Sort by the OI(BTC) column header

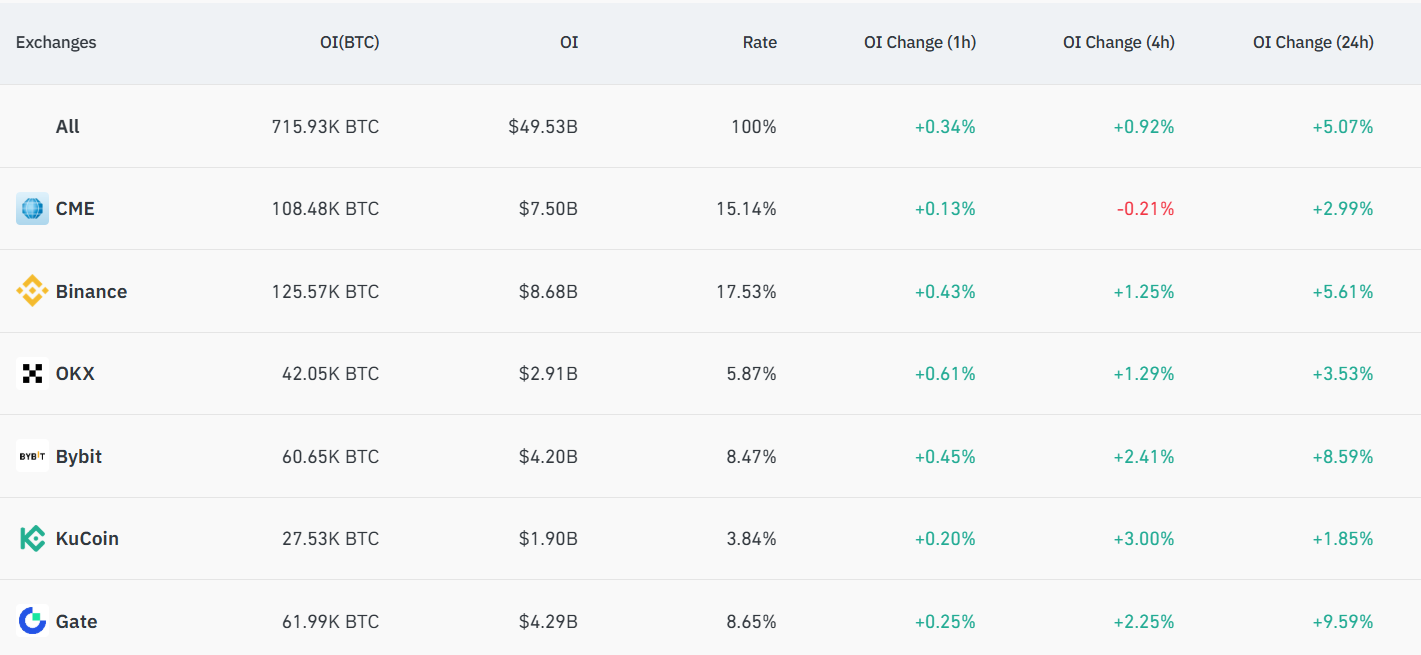[349, 42]
